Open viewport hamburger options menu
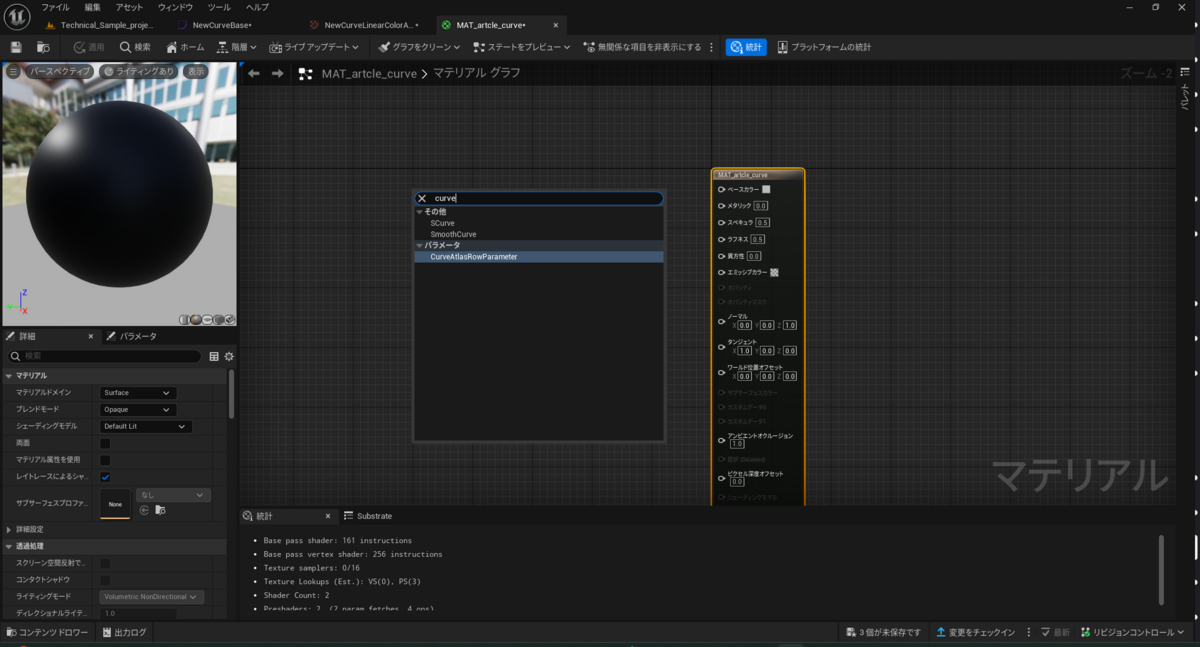This screenshot has width=1200, height=647. (x=13, y=72)
